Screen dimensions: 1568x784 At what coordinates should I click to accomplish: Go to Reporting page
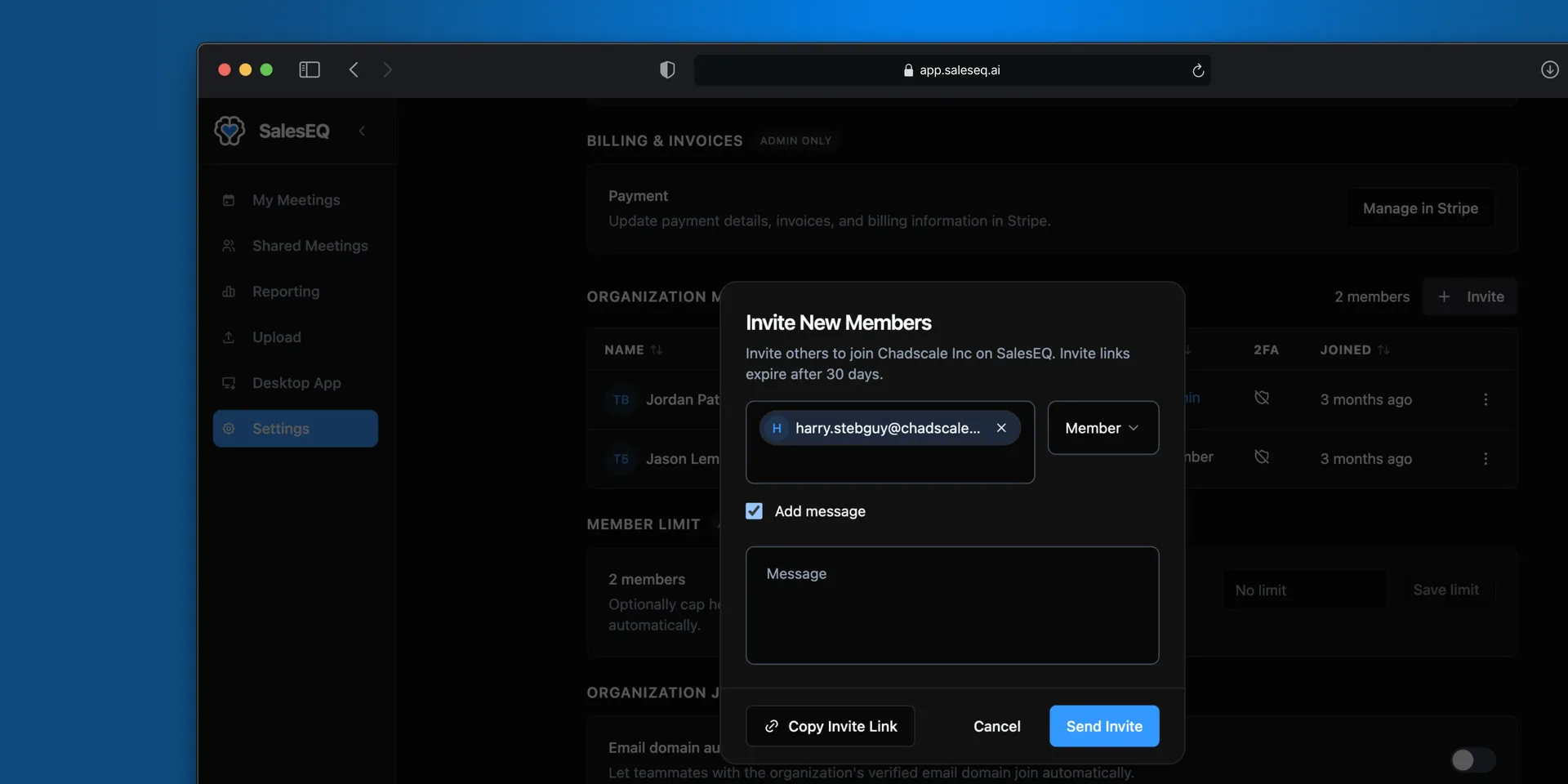click(x=296, y=292)
